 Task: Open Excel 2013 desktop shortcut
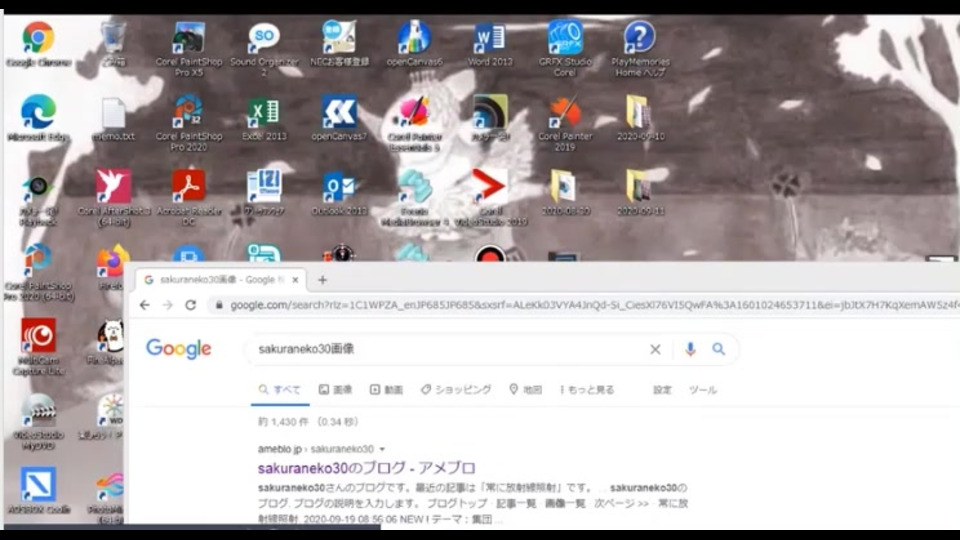pyautogui.click(x=264, y=118)
